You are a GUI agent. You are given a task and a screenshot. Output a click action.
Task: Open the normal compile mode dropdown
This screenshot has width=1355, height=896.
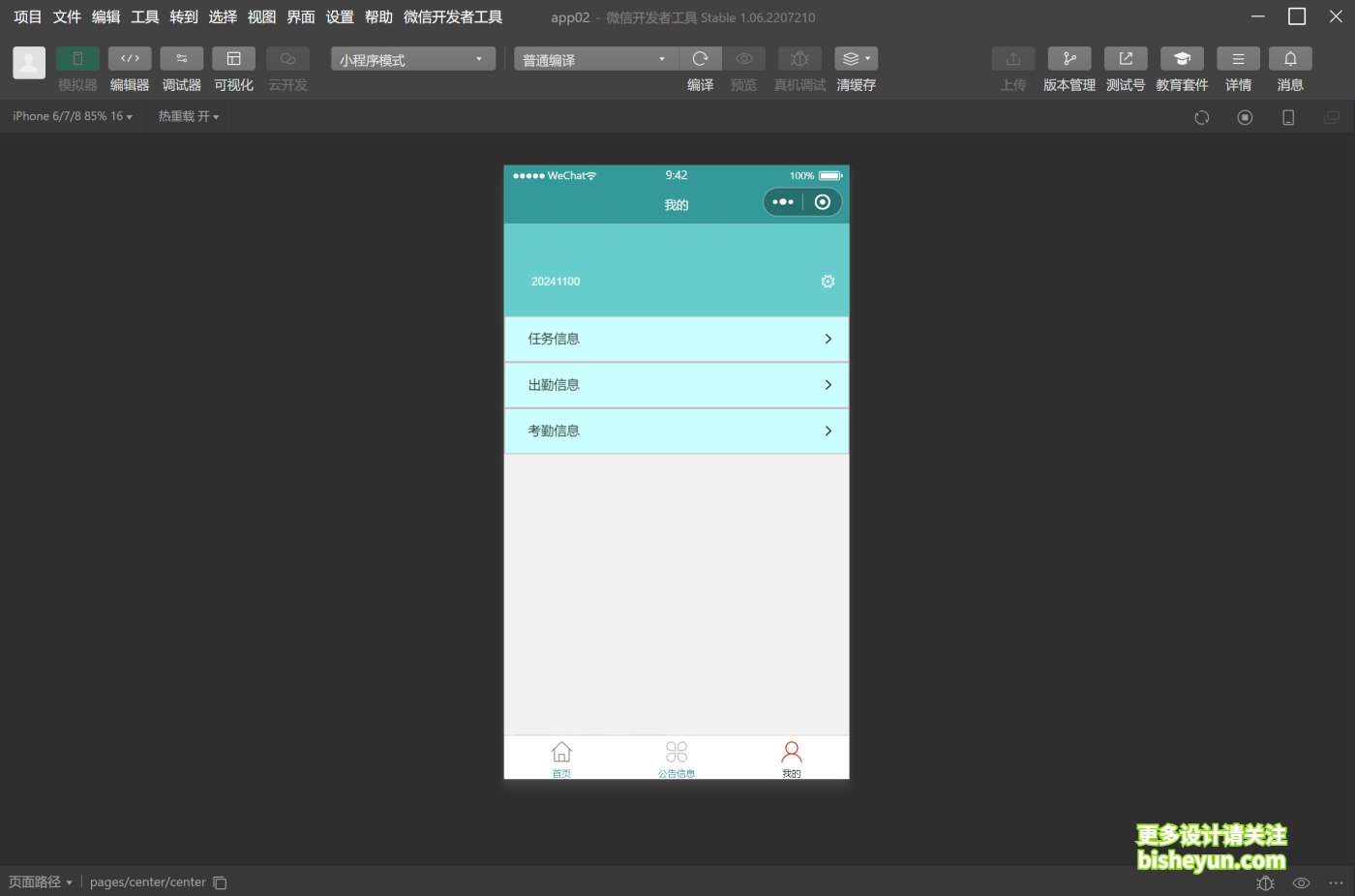(596, 59)
